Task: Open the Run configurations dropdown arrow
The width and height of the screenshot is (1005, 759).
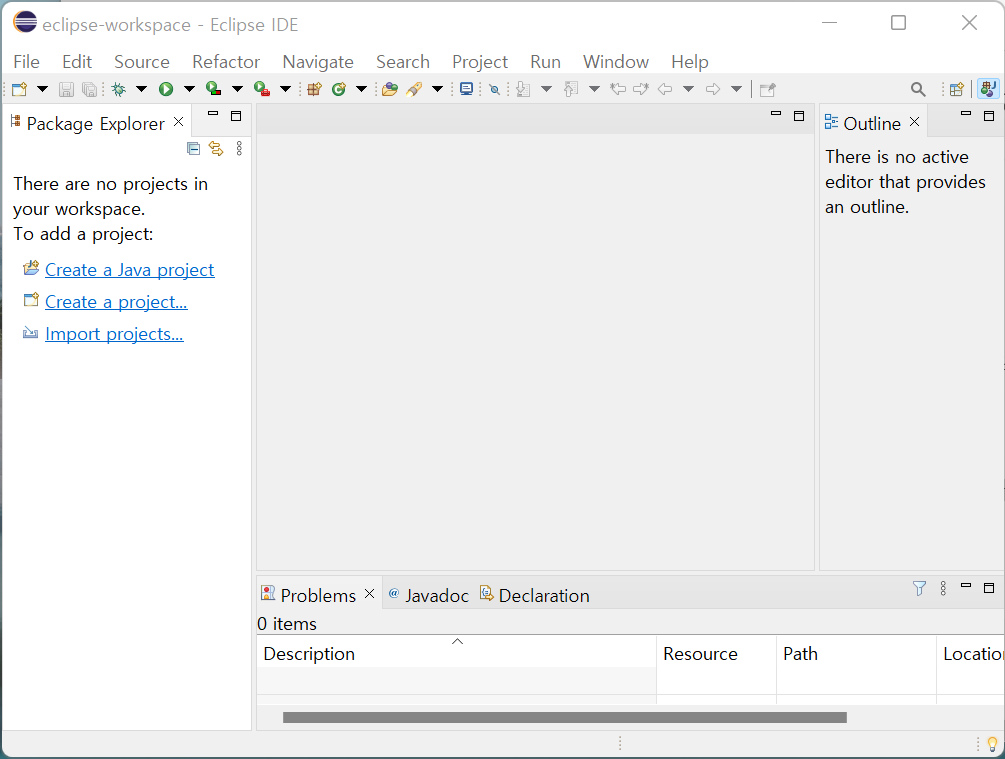Action: coord(189,89)
